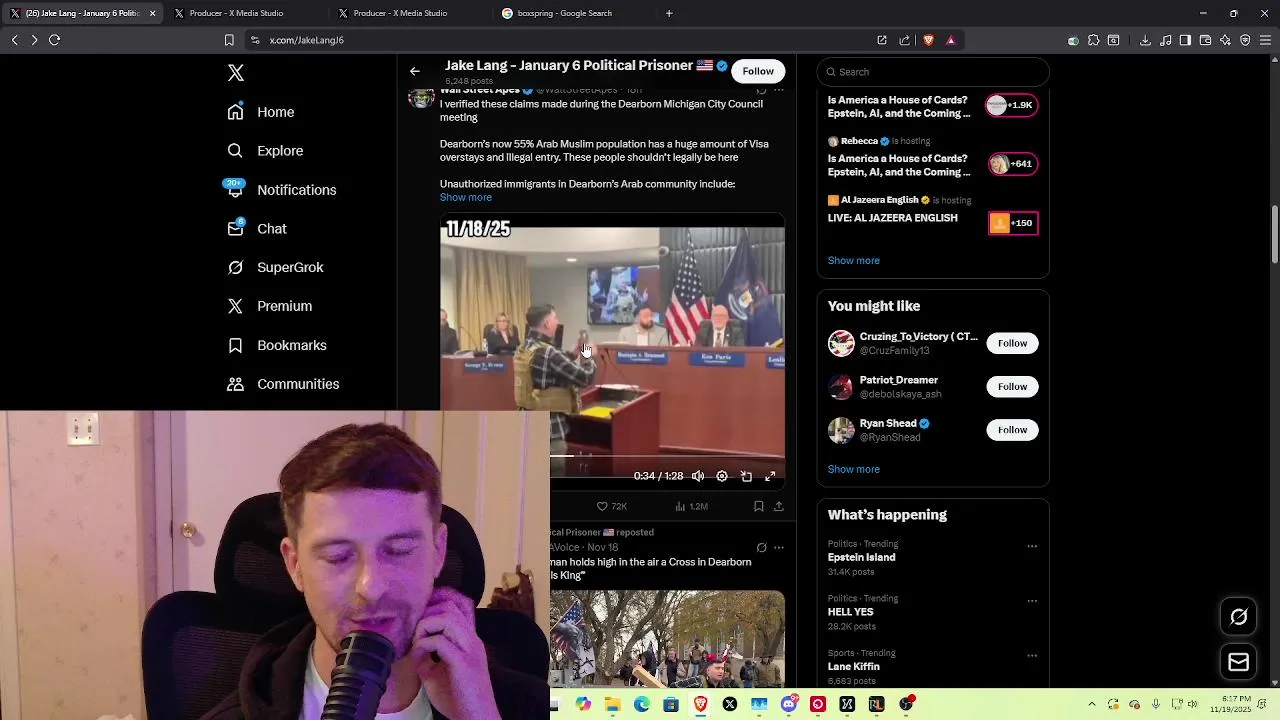This screenshot has height=720, width=1280.
Task: Click the X search input field
Action: [933, 72]
